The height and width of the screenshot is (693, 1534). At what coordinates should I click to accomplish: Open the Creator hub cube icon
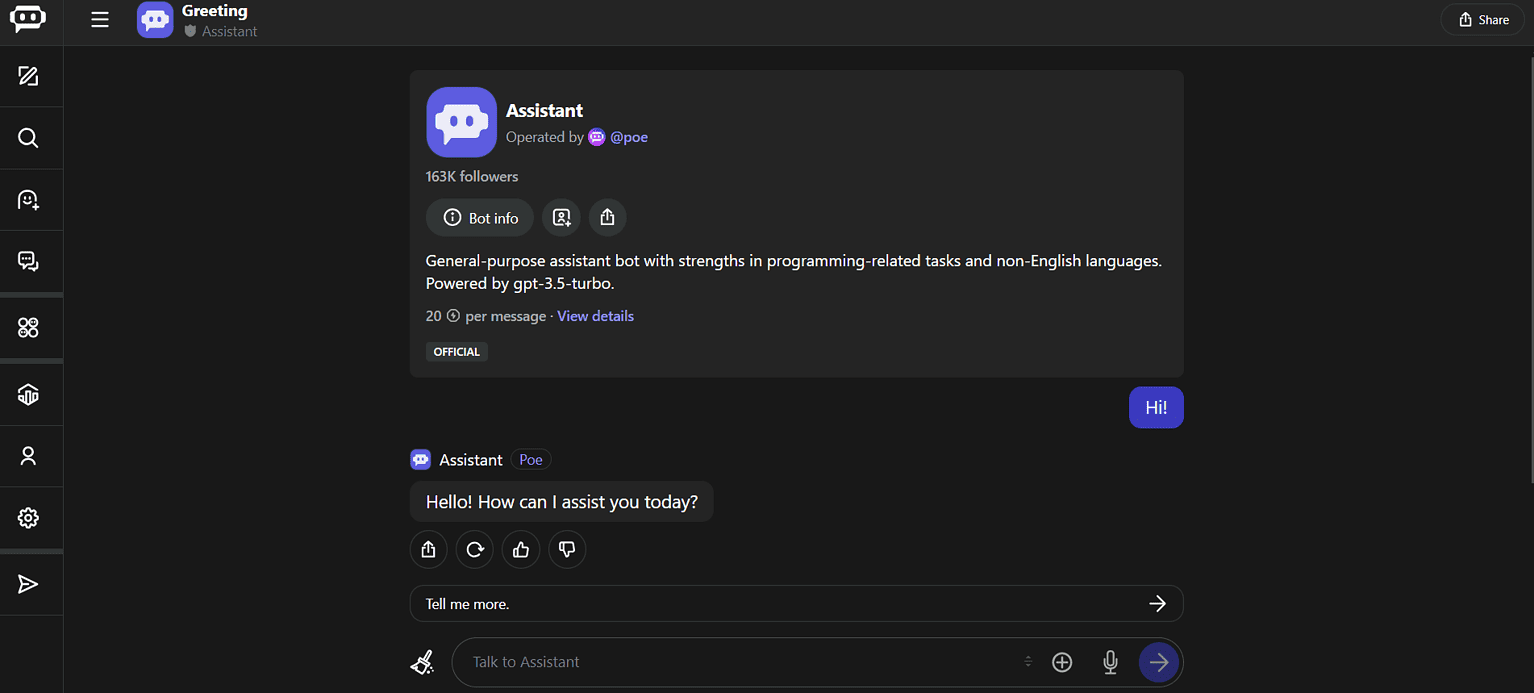pos(27,394)
